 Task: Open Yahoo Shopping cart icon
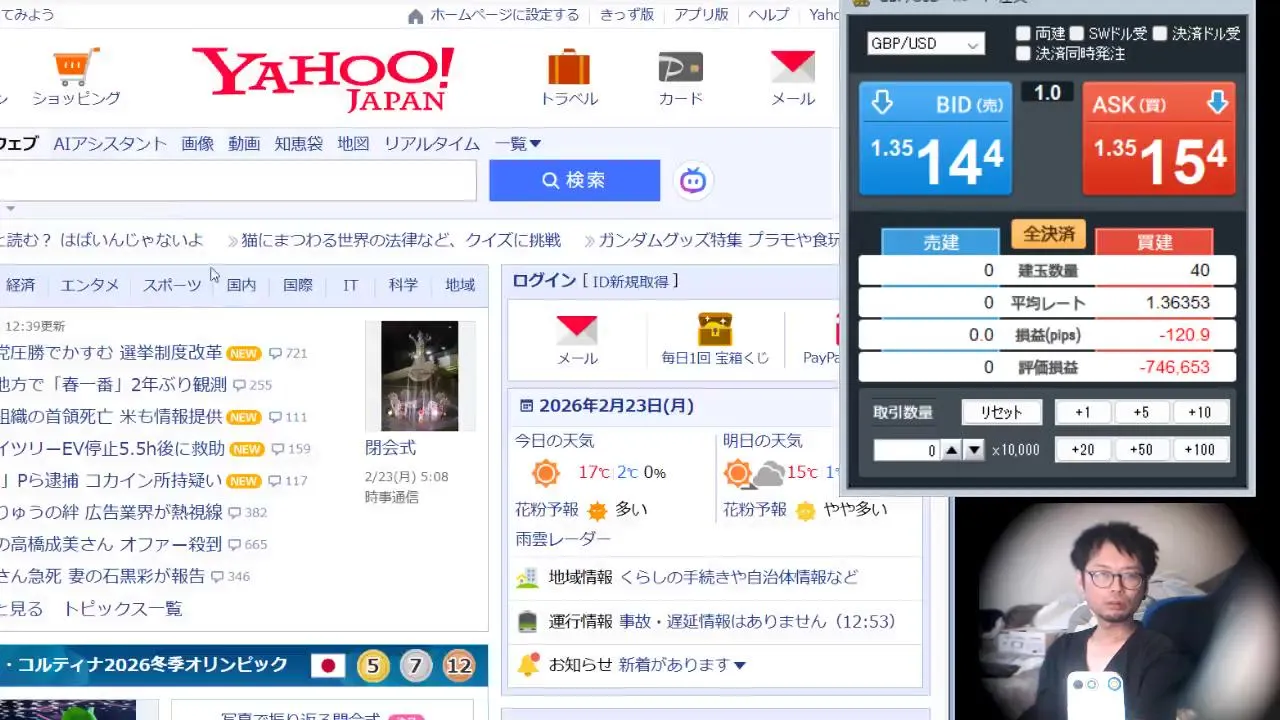[77, 67]
